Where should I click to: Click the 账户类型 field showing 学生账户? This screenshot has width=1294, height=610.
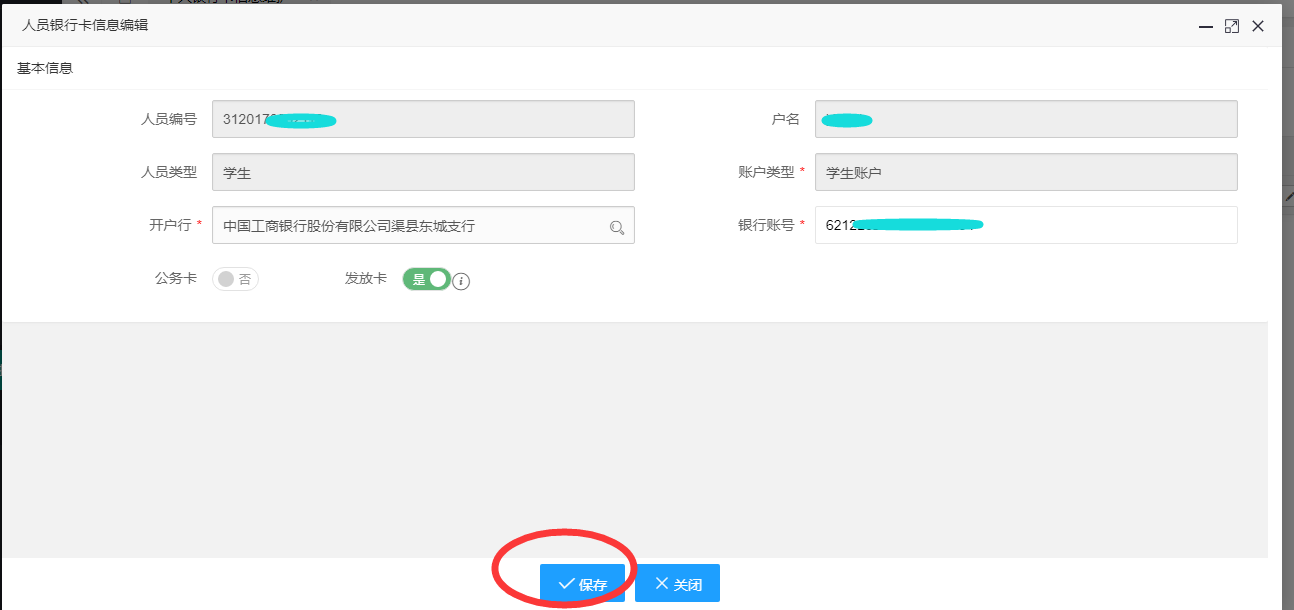point(1025,172)
